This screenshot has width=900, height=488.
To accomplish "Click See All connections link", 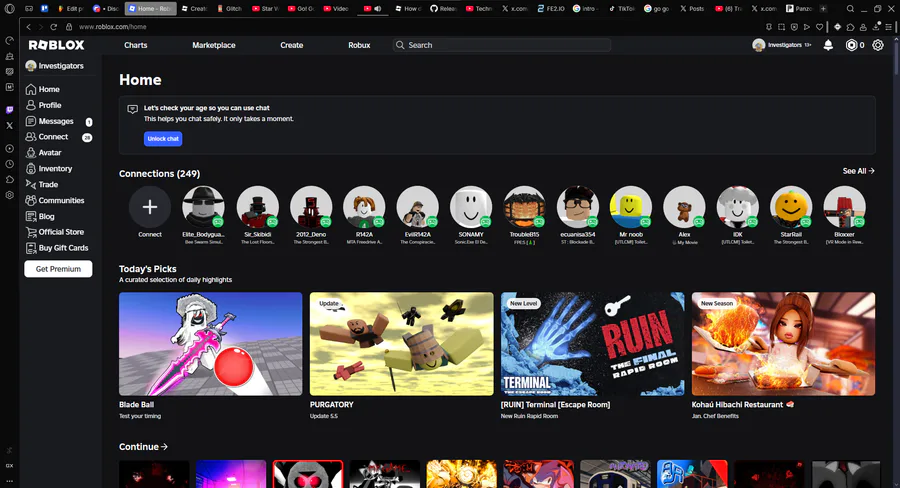I will tap(858, 171).
